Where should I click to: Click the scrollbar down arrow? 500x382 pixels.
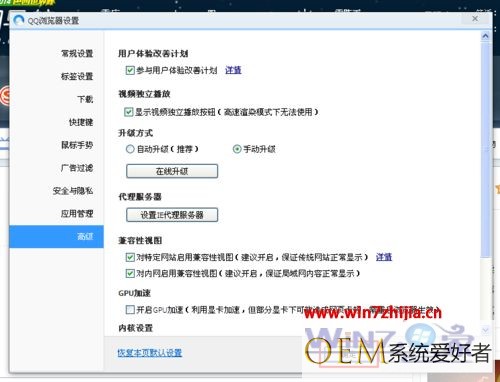point(485,330)
